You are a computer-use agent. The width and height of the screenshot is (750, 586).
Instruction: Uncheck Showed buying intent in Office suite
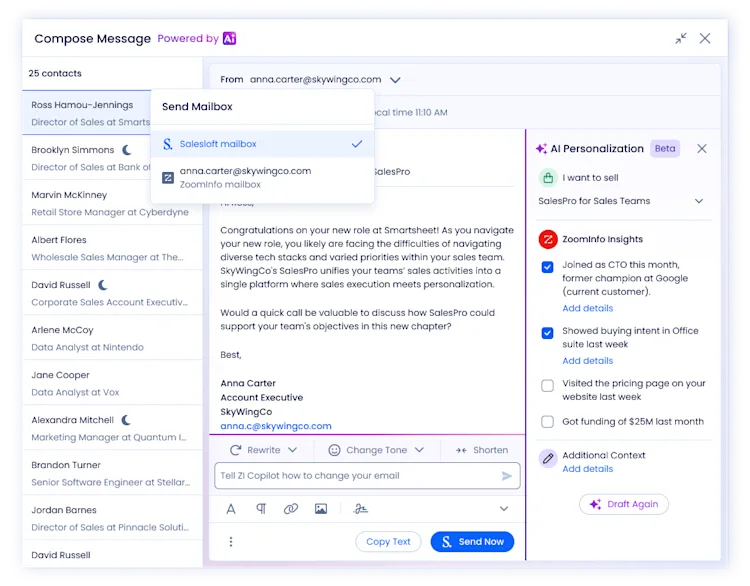548,332
